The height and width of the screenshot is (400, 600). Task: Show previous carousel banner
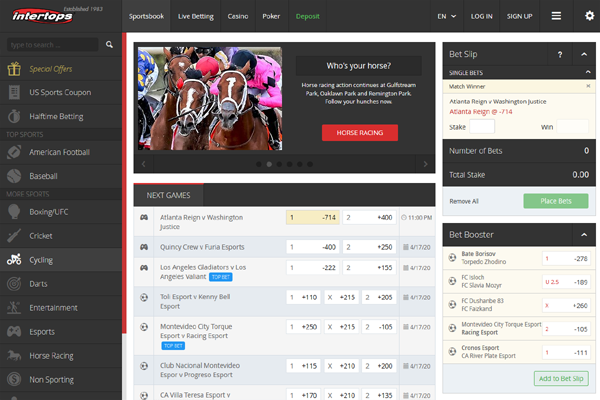[143, 164]
